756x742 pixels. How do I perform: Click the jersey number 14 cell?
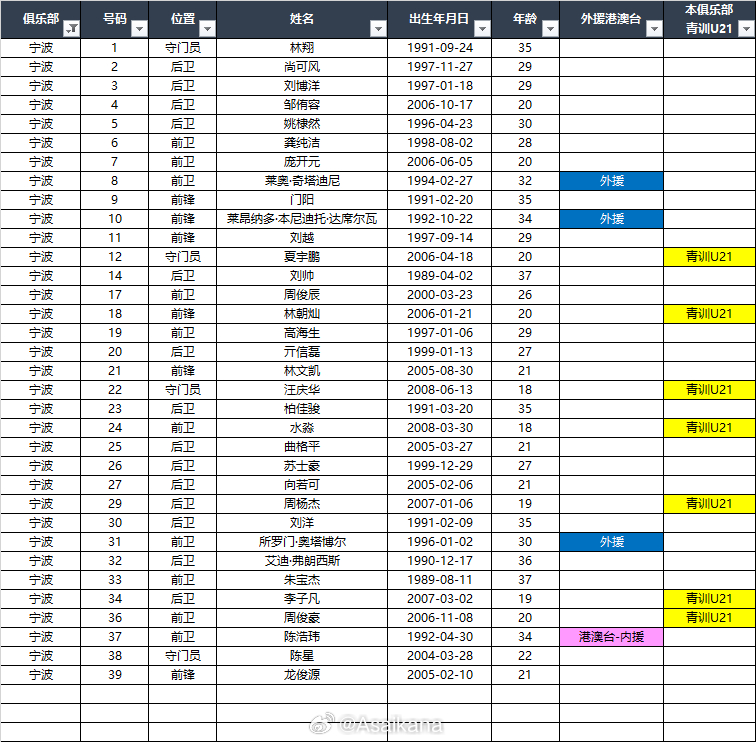tap(115, 276)
